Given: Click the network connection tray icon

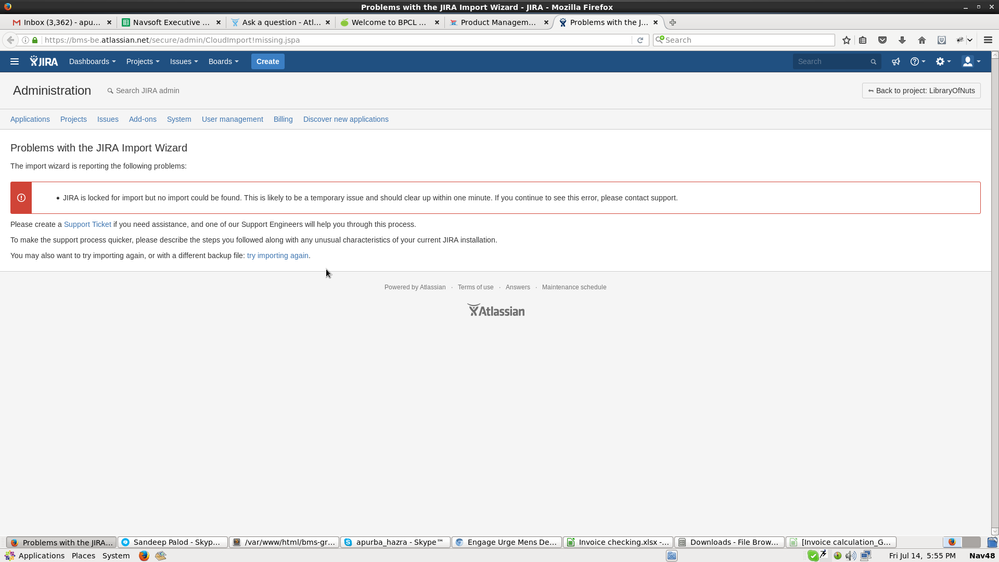Looking at the screenshot, I should [866, 556].
